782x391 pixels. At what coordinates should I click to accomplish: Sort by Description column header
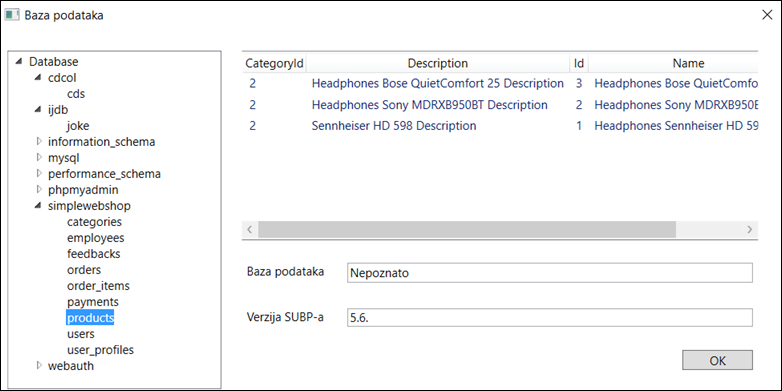click(438, 63)
